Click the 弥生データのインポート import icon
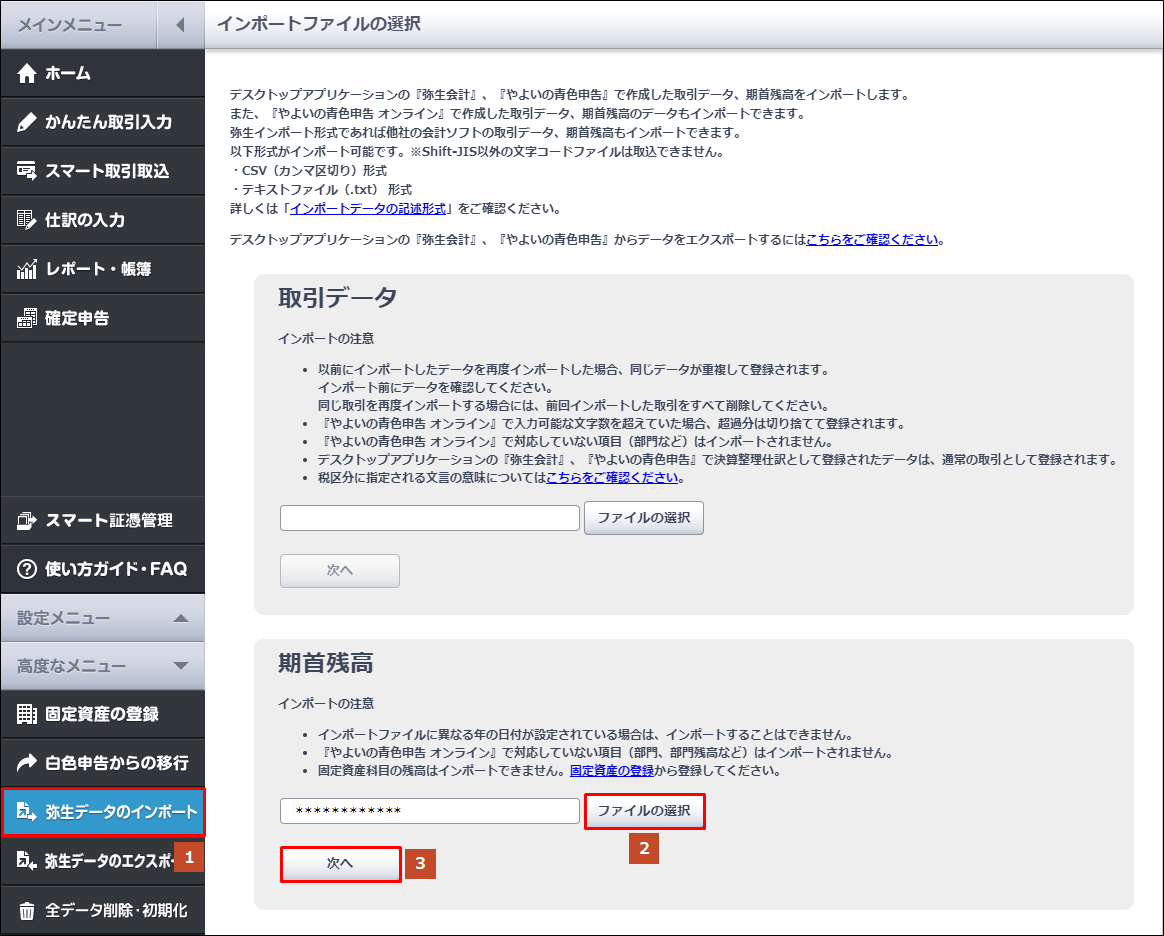The width and height of the screenshot is (1164, 936). 27,812
